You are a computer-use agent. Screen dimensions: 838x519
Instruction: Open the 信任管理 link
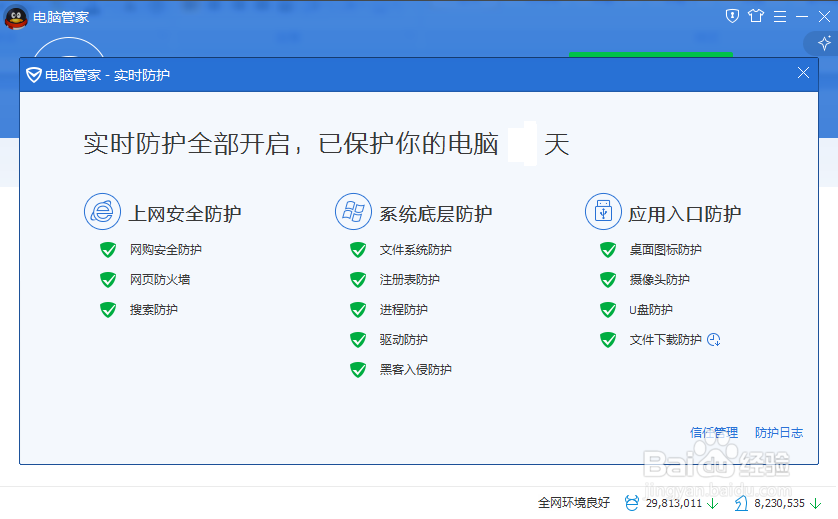(714, 432)
